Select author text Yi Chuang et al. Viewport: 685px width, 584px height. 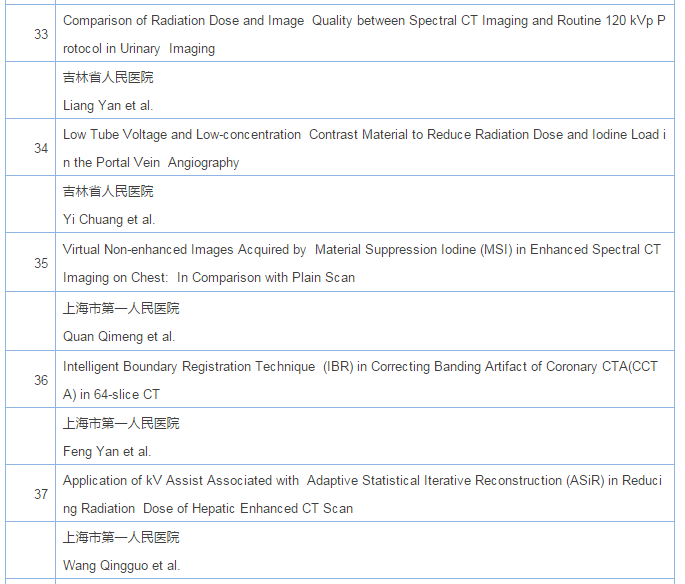[x=109, y=219]
